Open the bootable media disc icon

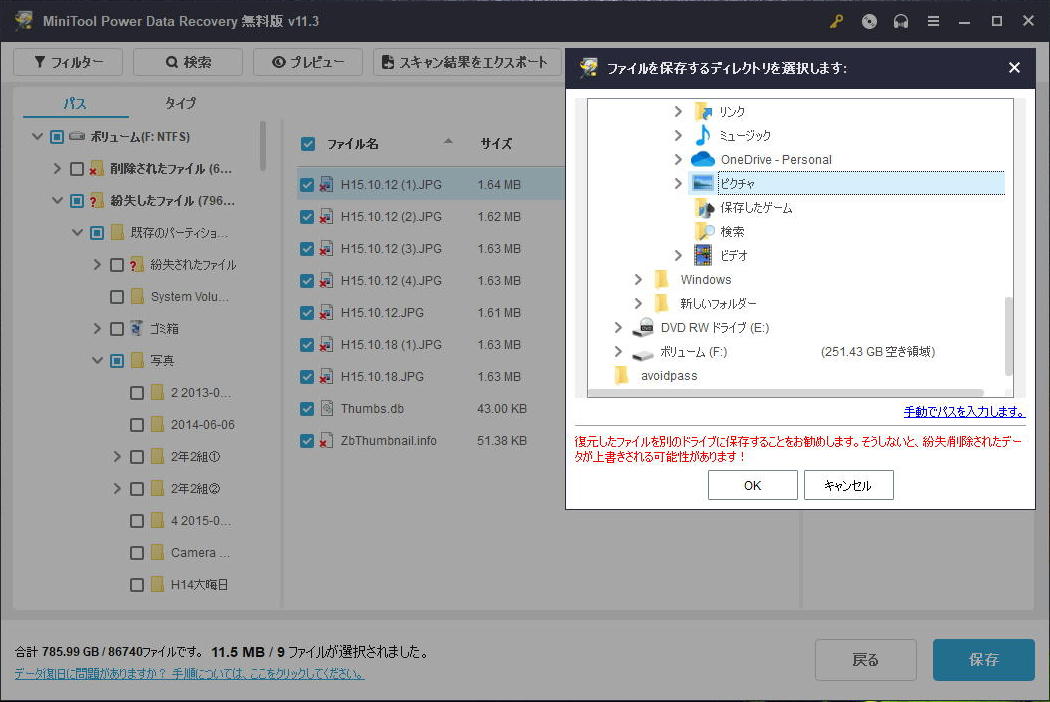868,21
